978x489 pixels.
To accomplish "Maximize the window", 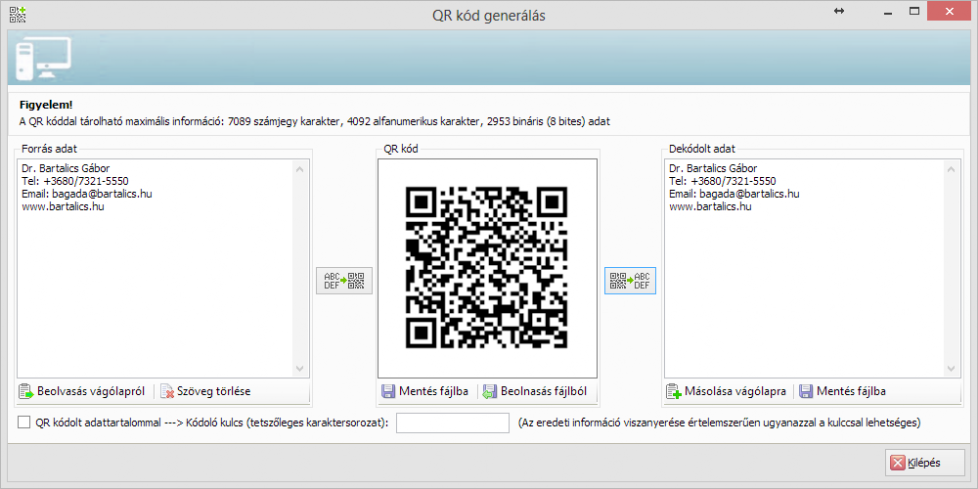I will pos(914,11).
